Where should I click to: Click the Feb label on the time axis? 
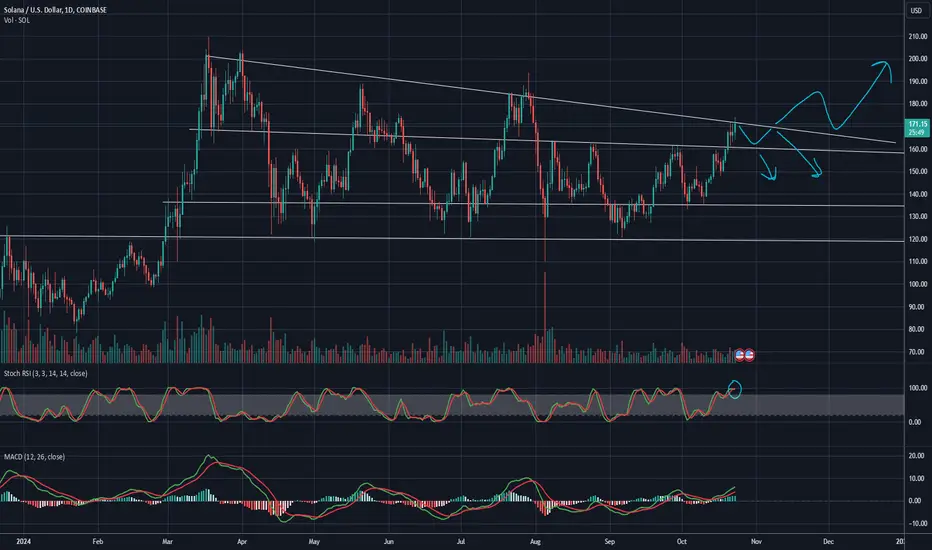click(97, 542)
